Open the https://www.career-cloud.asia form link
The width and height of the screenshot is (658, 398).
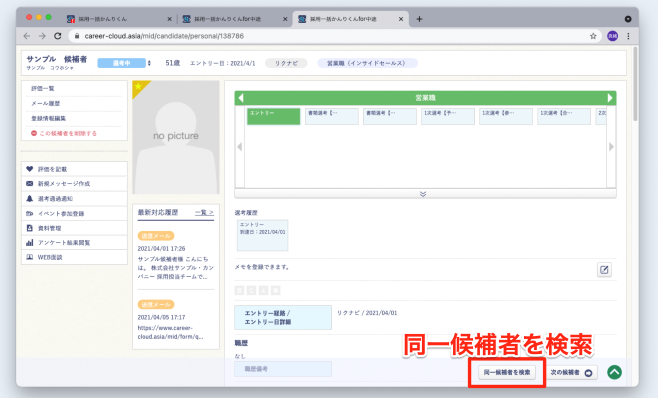pyautogui.click(x=170, y=332)
